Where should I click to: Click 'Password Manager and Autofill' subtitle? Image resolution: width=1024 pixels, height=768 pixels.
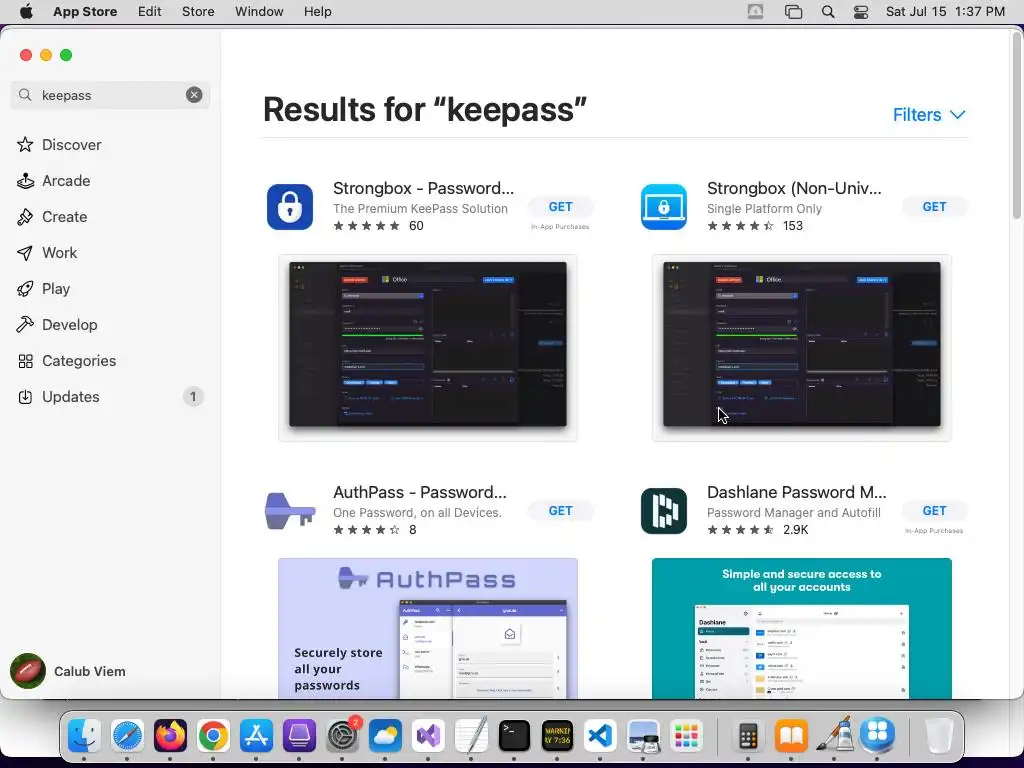793,513
